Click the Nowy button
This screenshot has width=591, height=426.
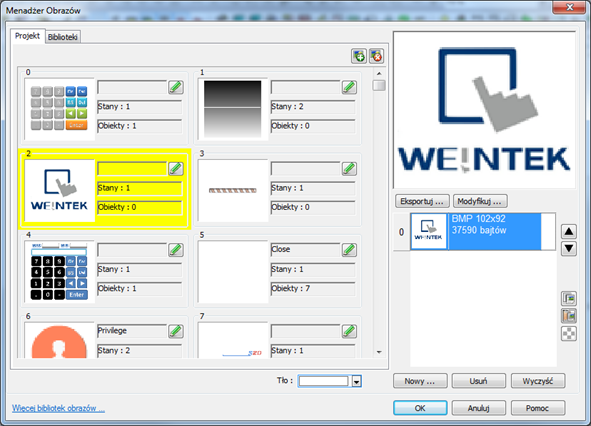click(420, 381)
